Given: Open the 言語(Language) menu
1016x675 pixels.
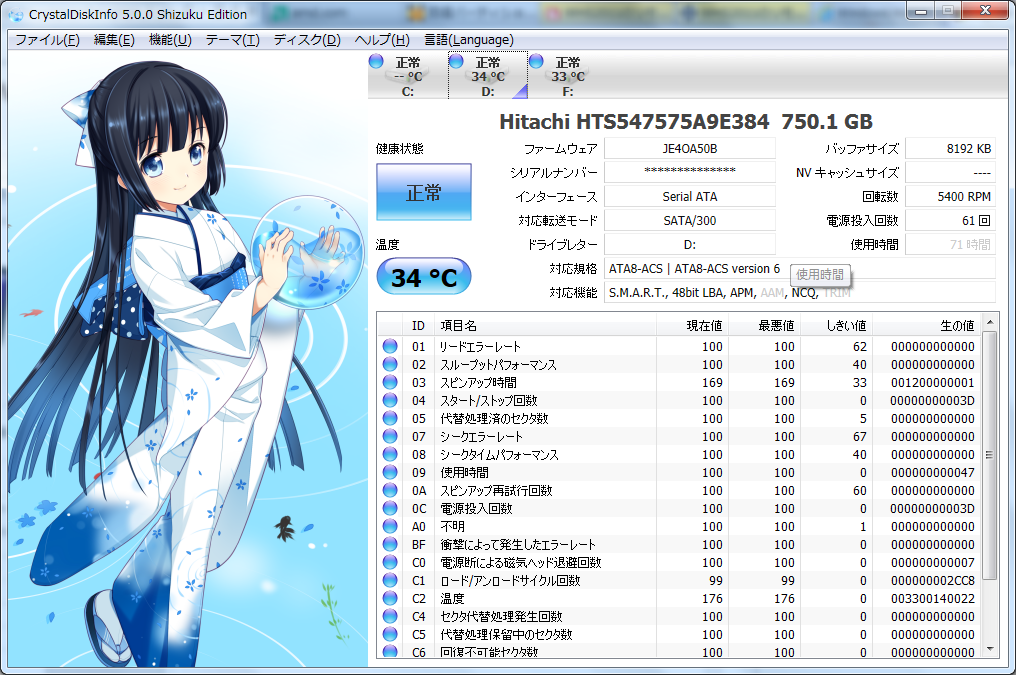Looking at the screenshot, I should [x=468, y=40].
